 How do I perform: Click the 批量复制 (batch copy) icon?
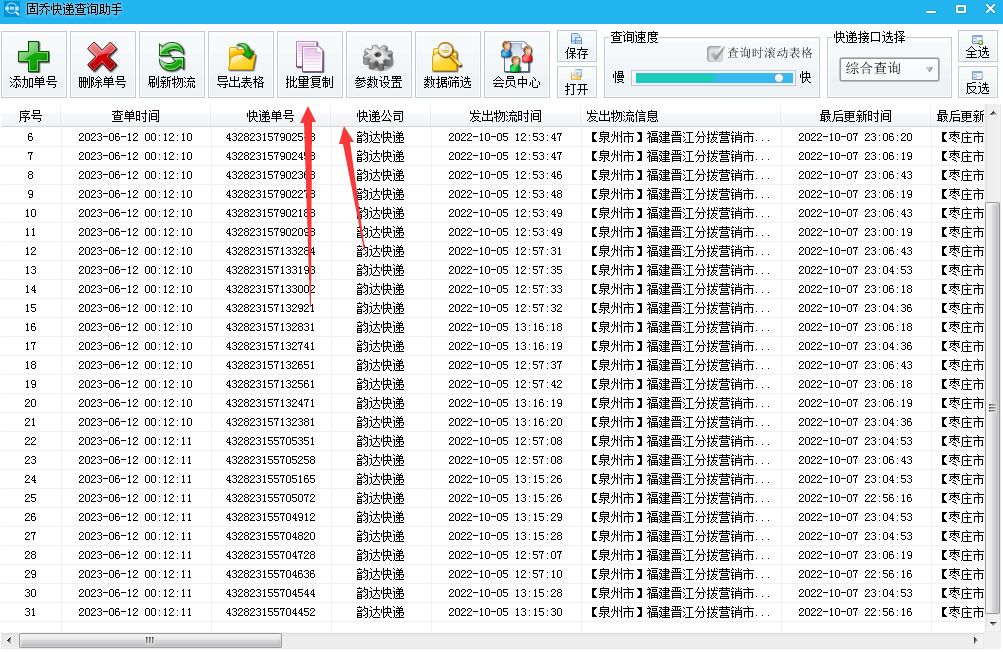308,62
